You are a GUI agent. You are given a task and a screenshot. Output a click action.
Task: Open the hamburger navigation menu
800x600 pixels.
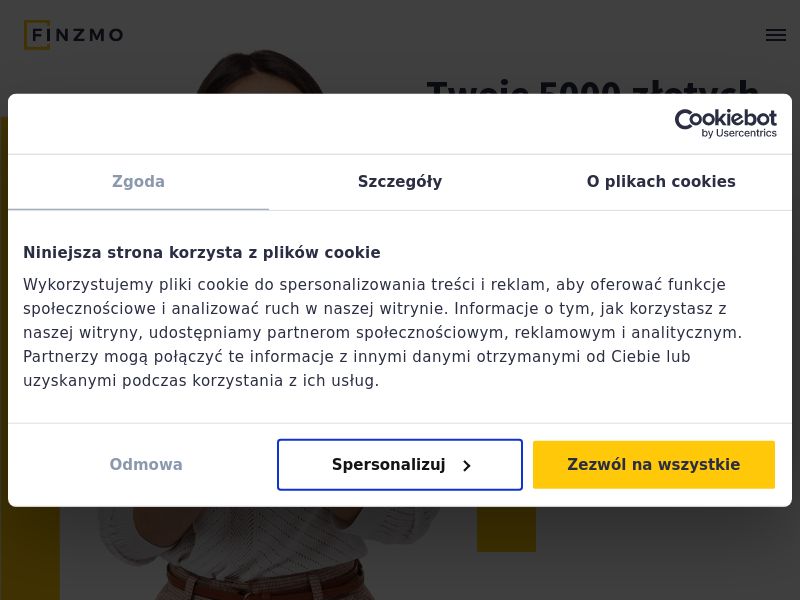(x=776, y=35)
